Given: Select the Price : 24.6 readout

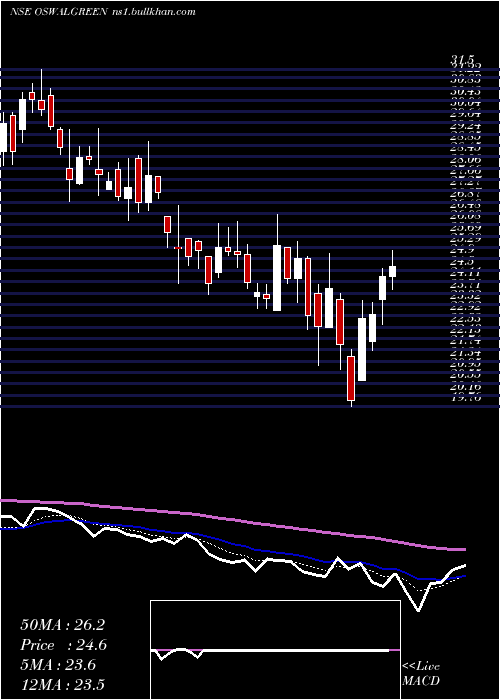Looking at the screenshot, I should click(63, 645).
